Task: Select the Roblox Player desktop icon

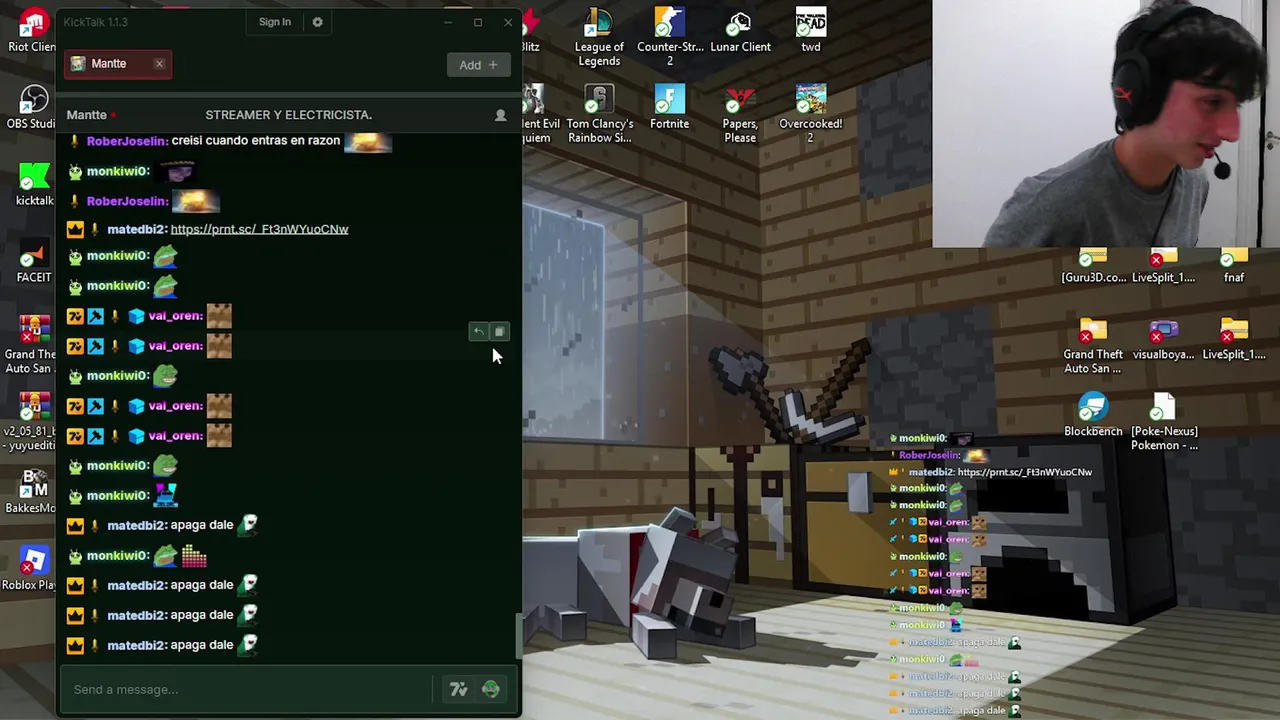Action: point(30,568)
